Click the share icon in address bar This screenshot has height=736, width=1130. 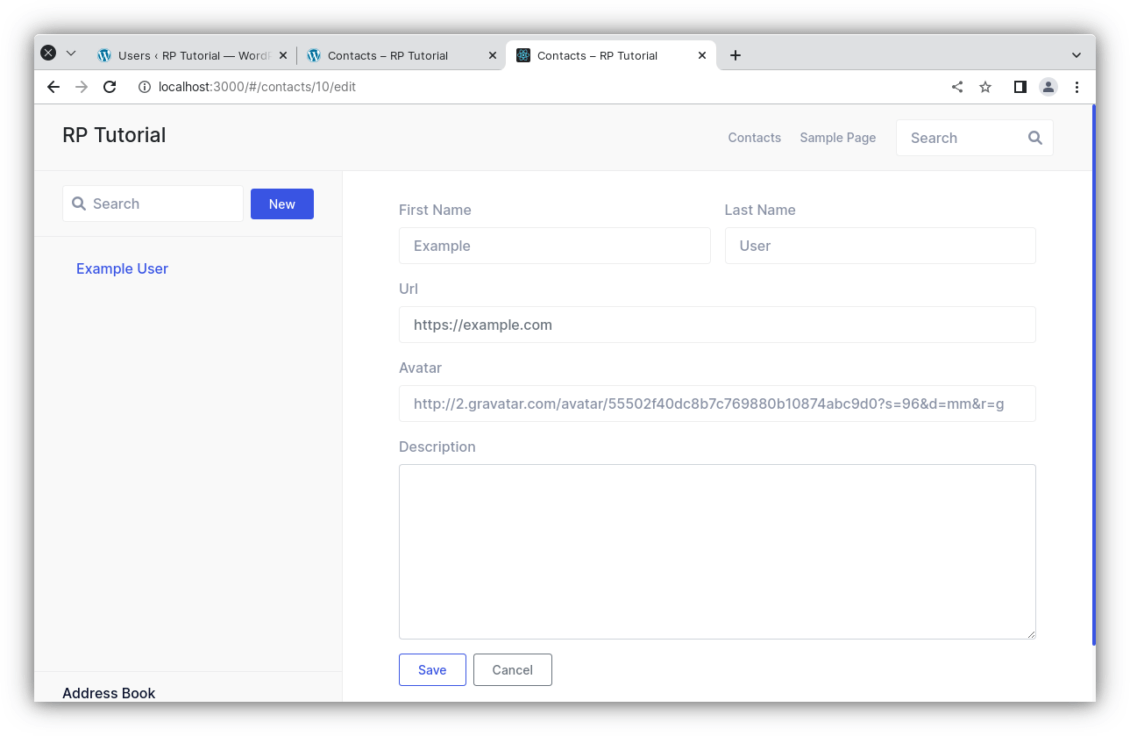957,87
